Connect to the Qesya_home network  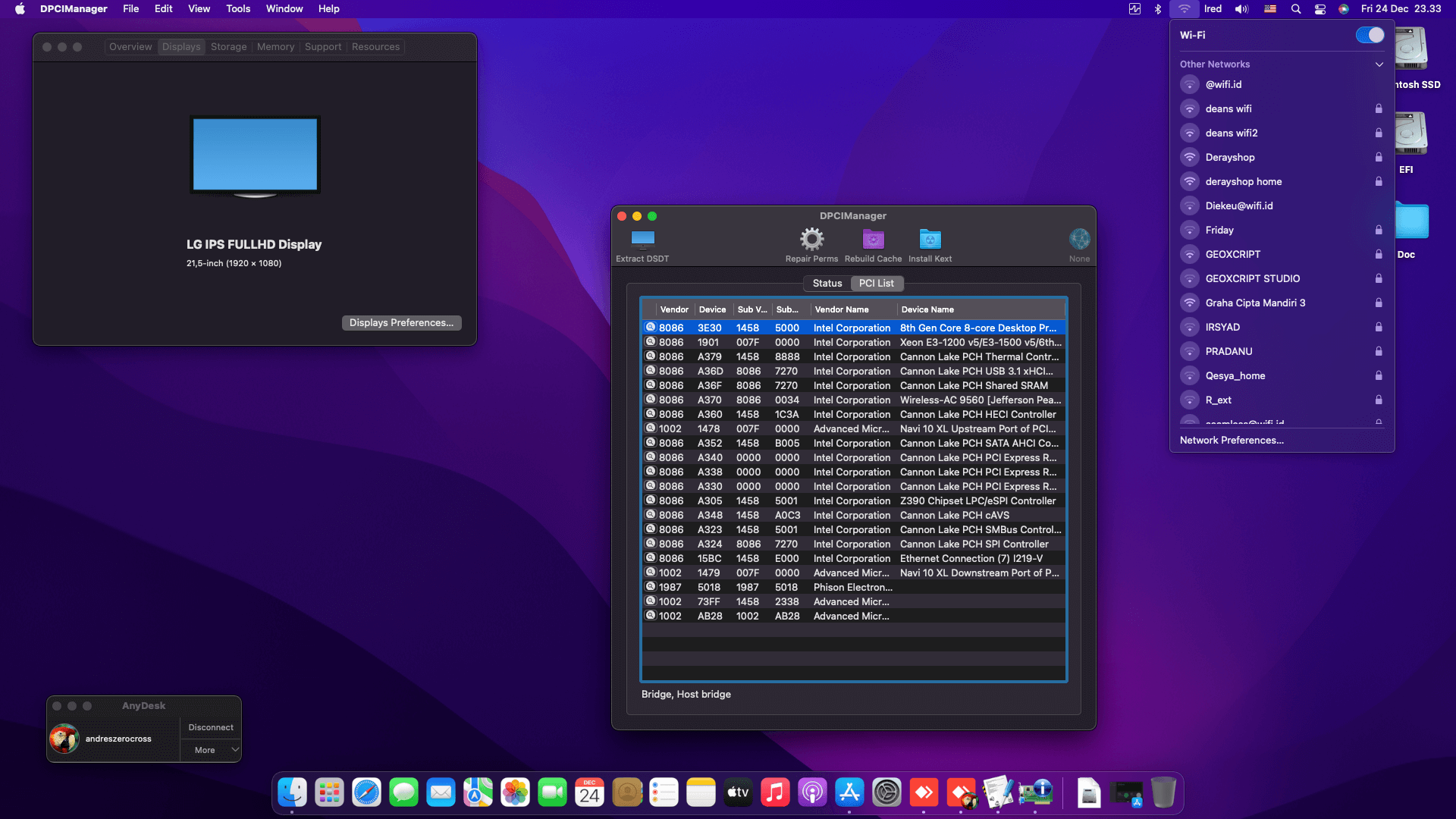coord(1282,376)
